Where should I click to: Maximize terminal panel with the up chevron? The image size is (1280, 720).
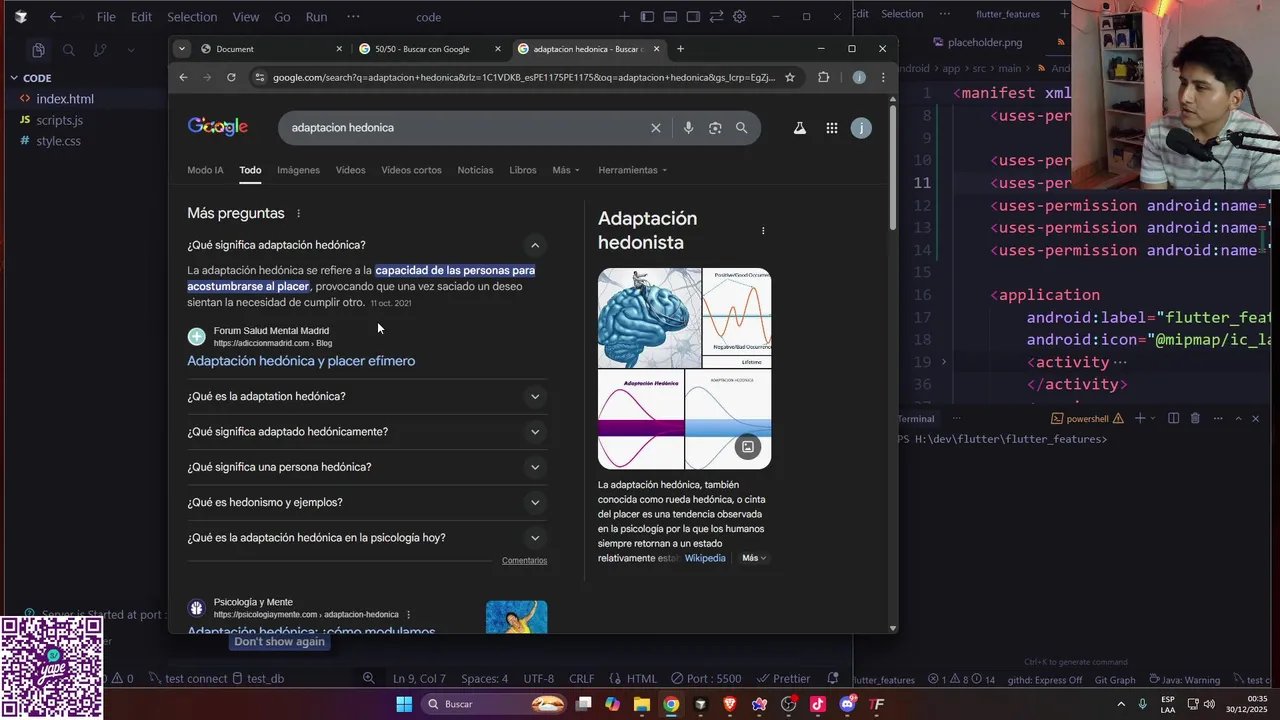point(1238,419)
